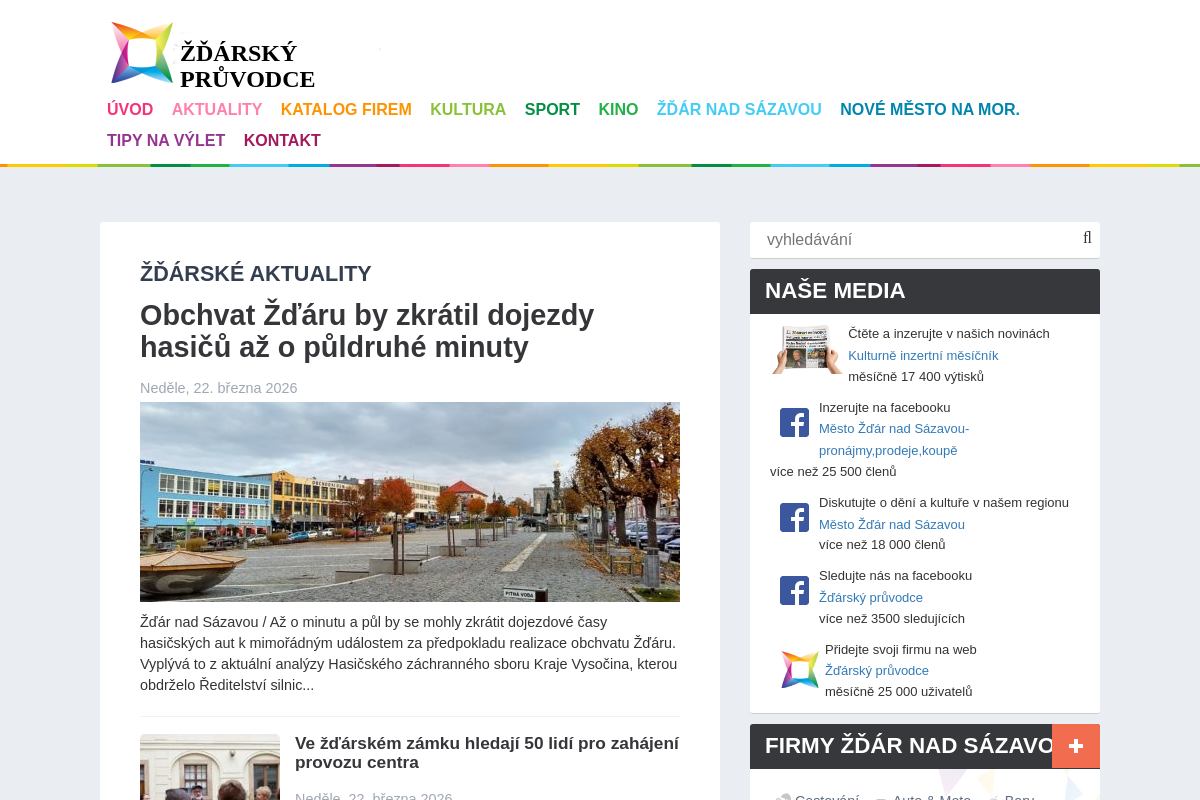Open 'Město Žďár nad Sázavou-pronájmy,prodeje,koupě' link

point(893,439)
